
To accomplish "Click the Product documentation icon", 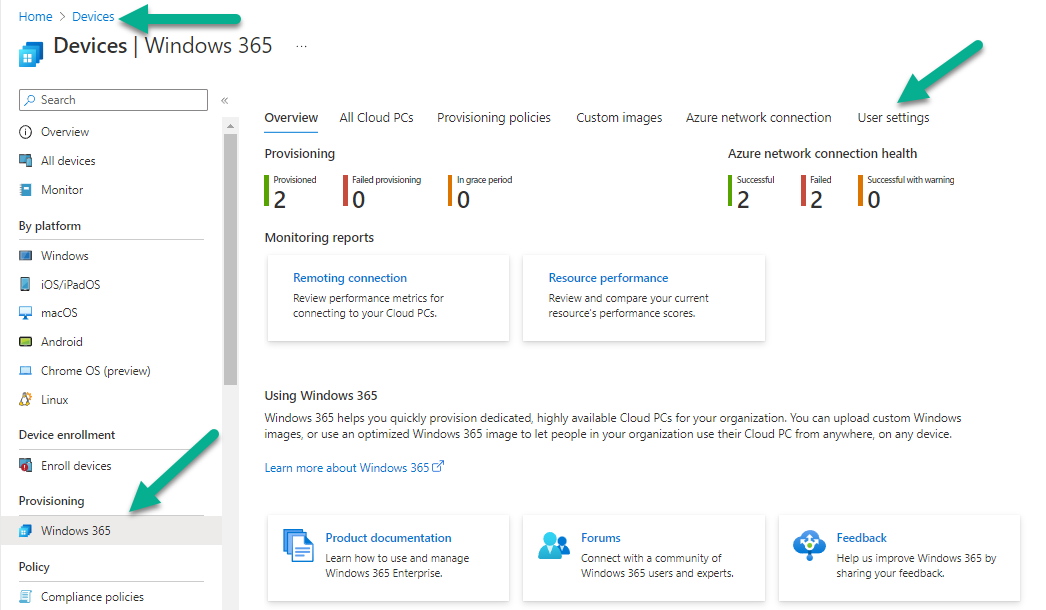I will (298, 545).
